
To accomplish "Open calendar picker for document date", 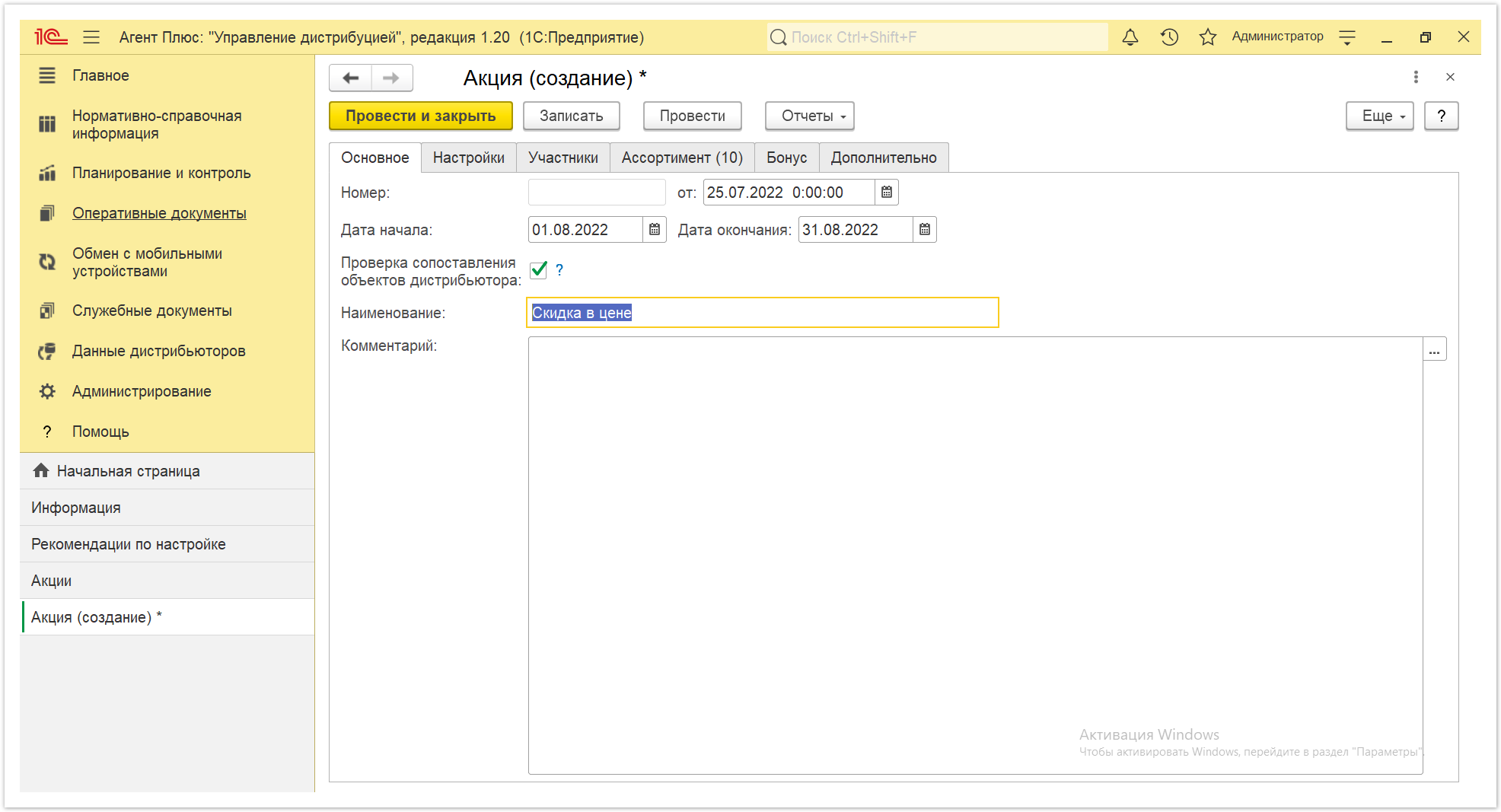I will 887,192.
